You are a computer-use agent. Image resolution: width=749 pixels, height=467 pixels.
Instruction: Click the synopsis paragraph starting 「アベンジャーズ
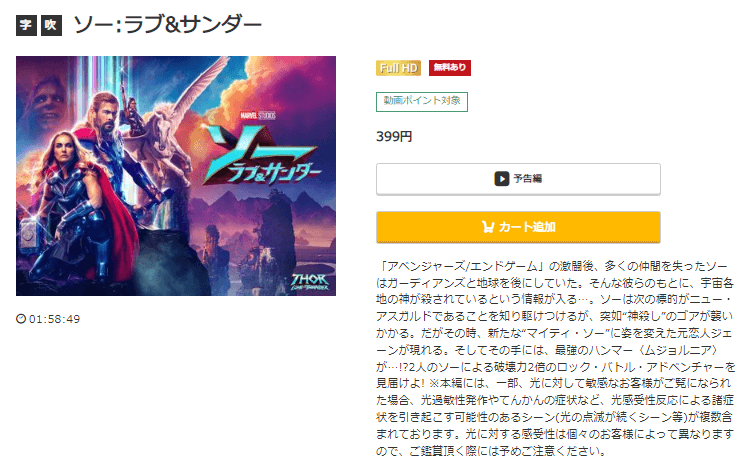[x=555, y=359]
